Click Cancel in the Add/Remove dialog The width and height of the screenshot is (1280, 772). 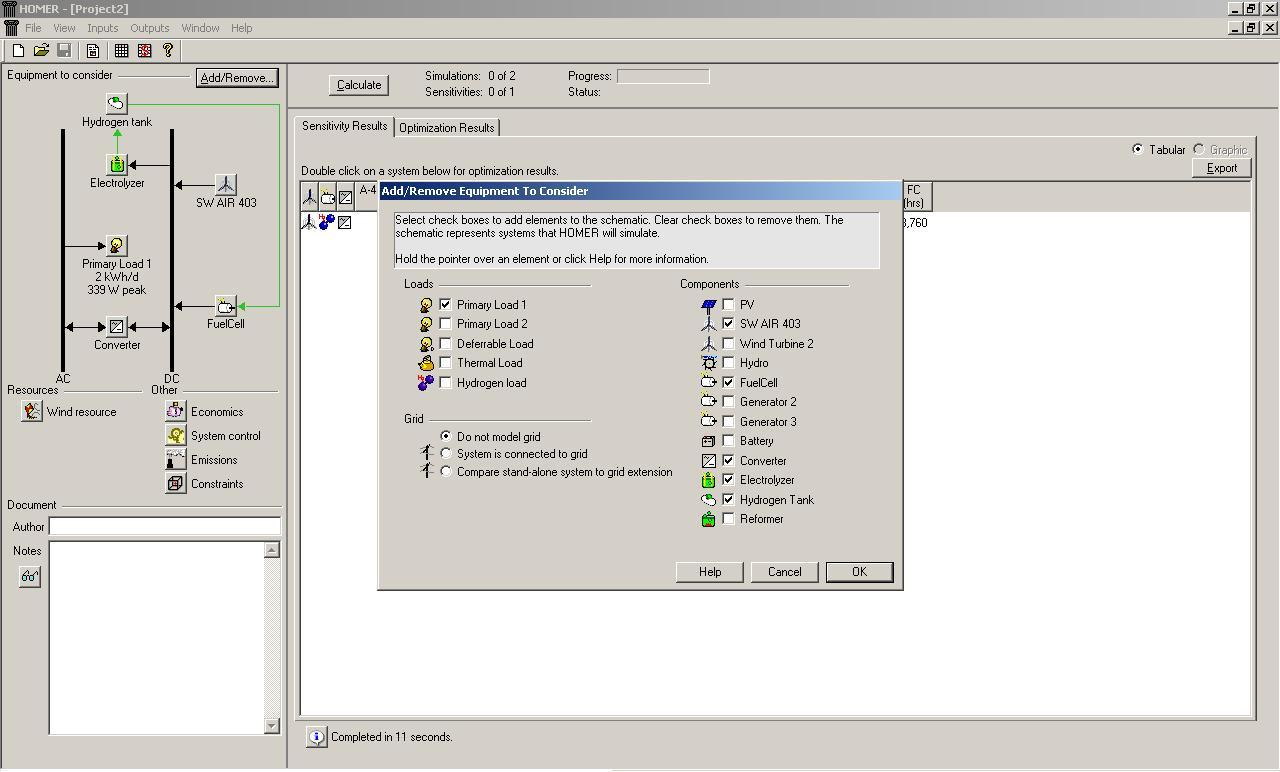click(x=784, y=572)
